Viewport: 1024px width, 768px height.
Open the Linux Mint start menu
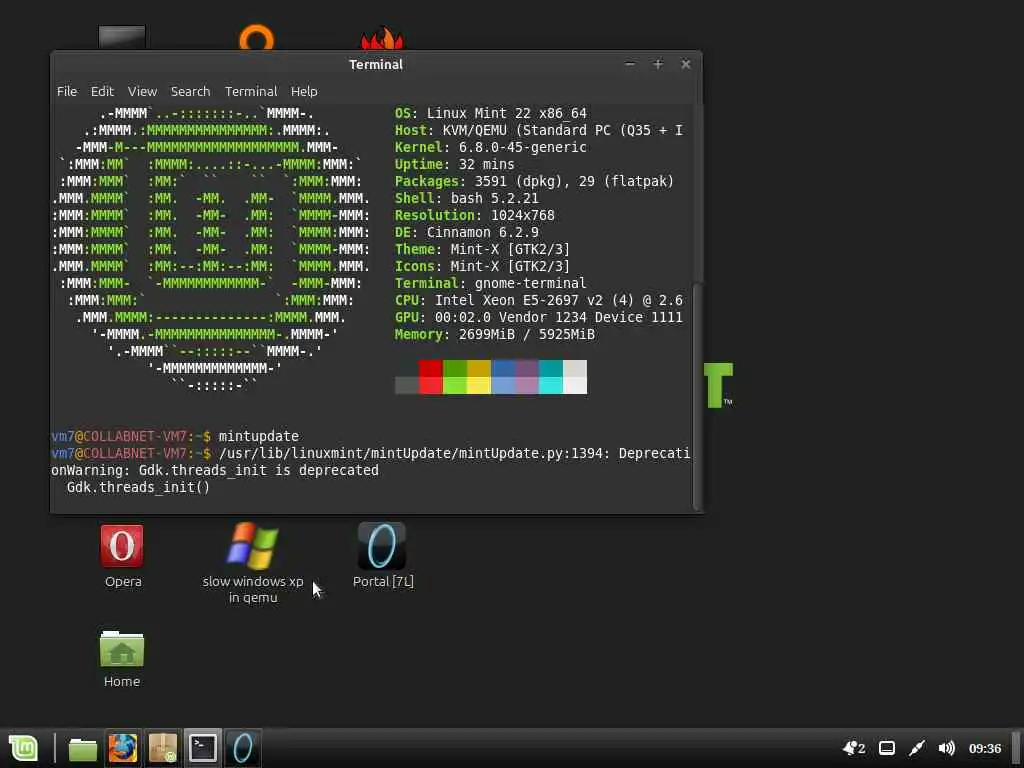pyautogui.click(x=24, y=748)
